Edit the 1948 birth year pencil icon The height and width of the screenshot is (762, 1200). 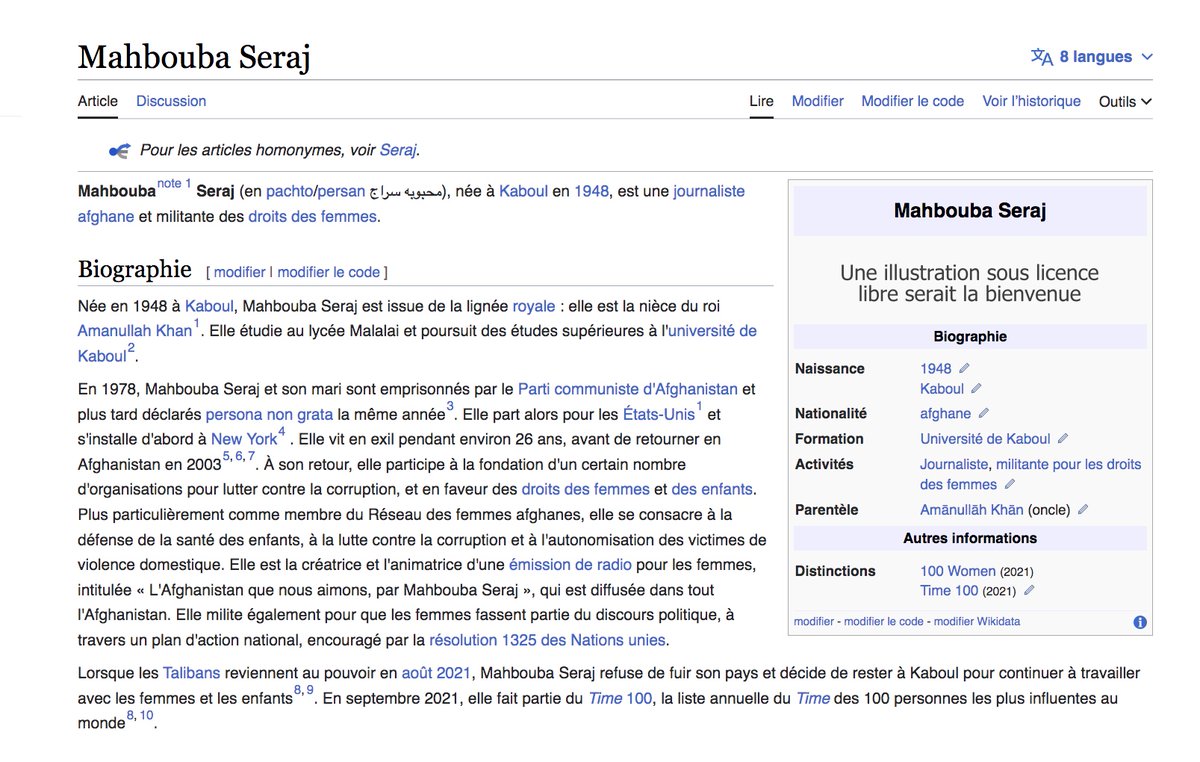[964, 368]
